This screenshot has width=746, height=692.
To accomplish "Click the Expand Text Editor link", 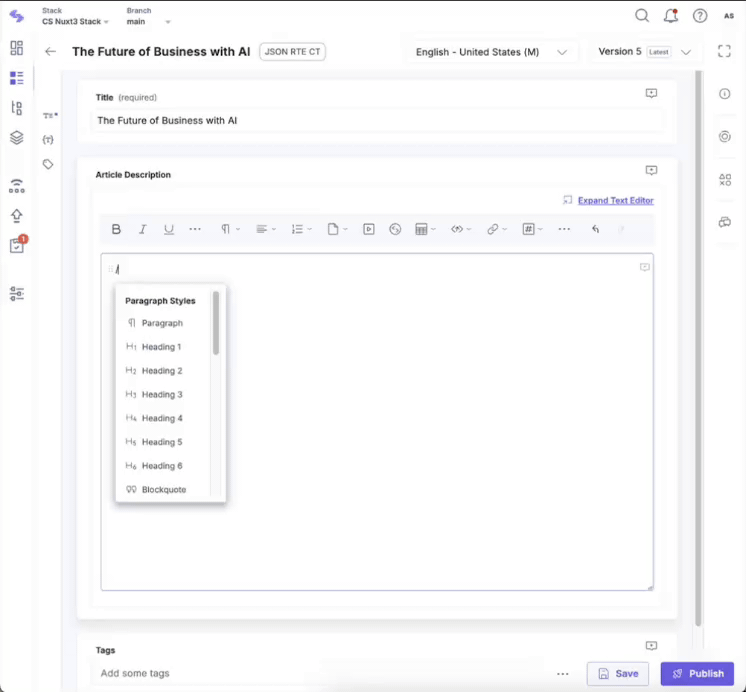I will (616, 200).
